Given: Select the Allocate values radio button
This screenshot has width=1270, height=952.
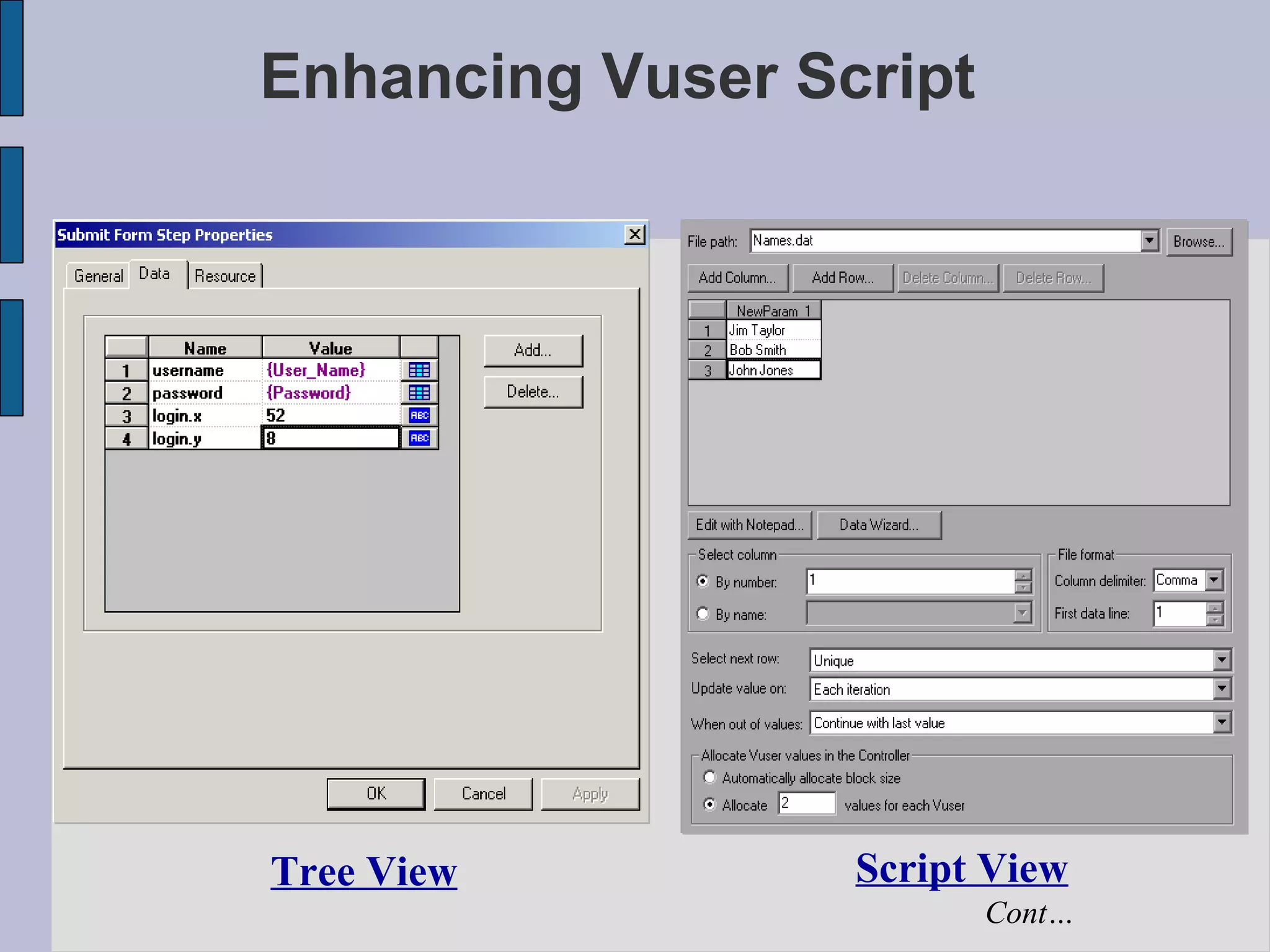Looking at the screenshot, I should tap(709, 804).
